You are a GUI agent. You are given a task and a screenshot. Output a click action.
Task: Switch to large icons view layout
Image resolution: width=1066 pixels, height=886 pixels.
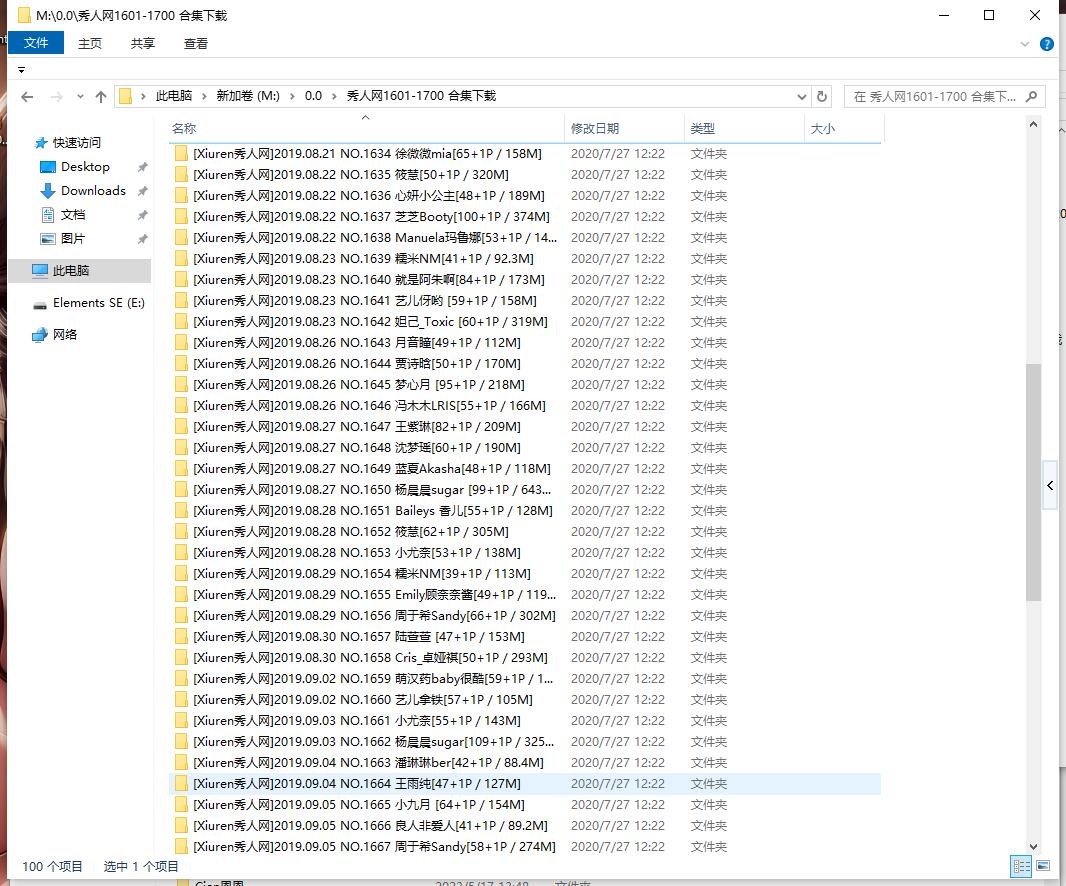1043,866
